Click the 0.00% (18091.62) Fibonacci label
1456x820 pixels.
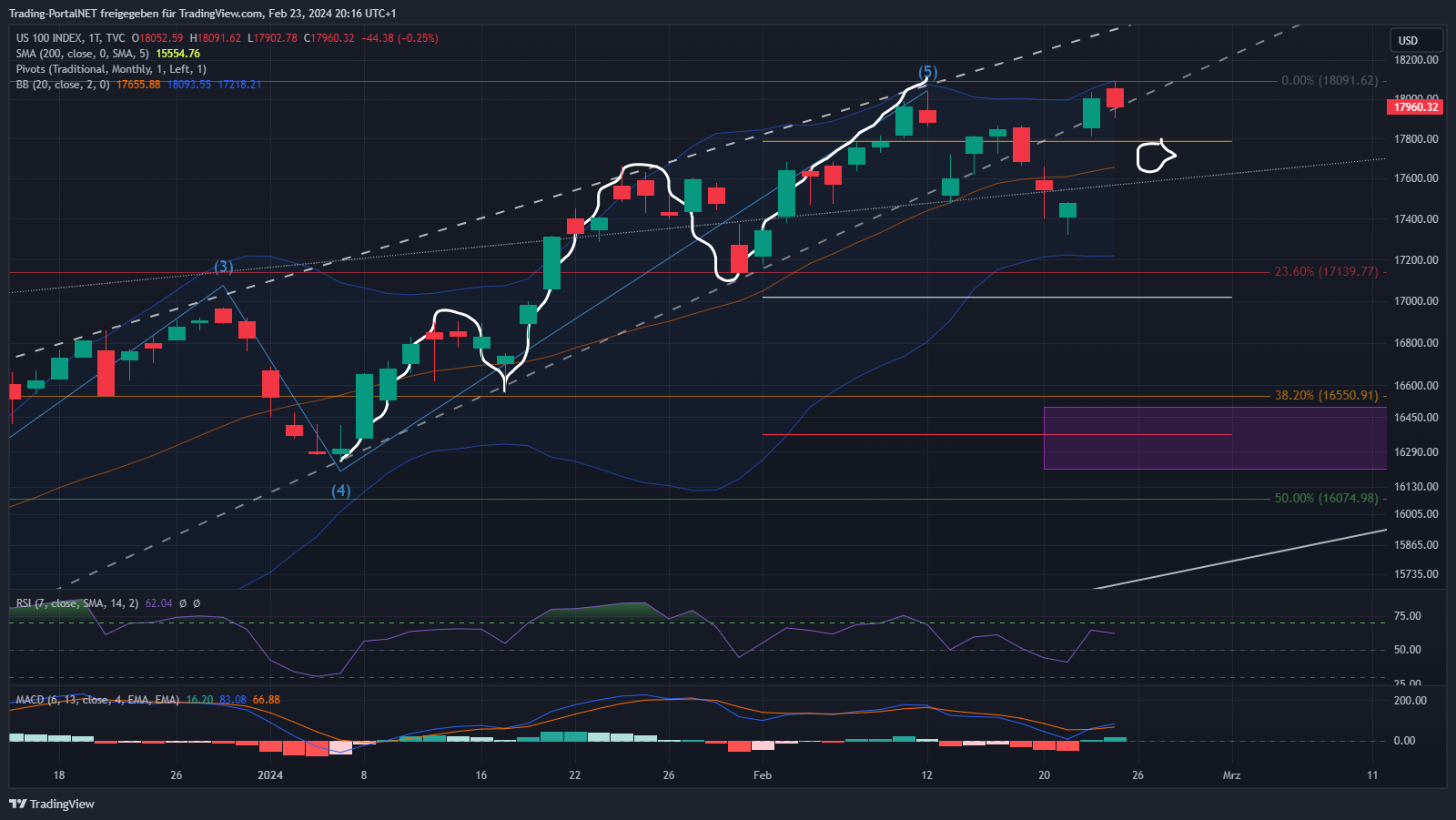[x=1329, y=81]
